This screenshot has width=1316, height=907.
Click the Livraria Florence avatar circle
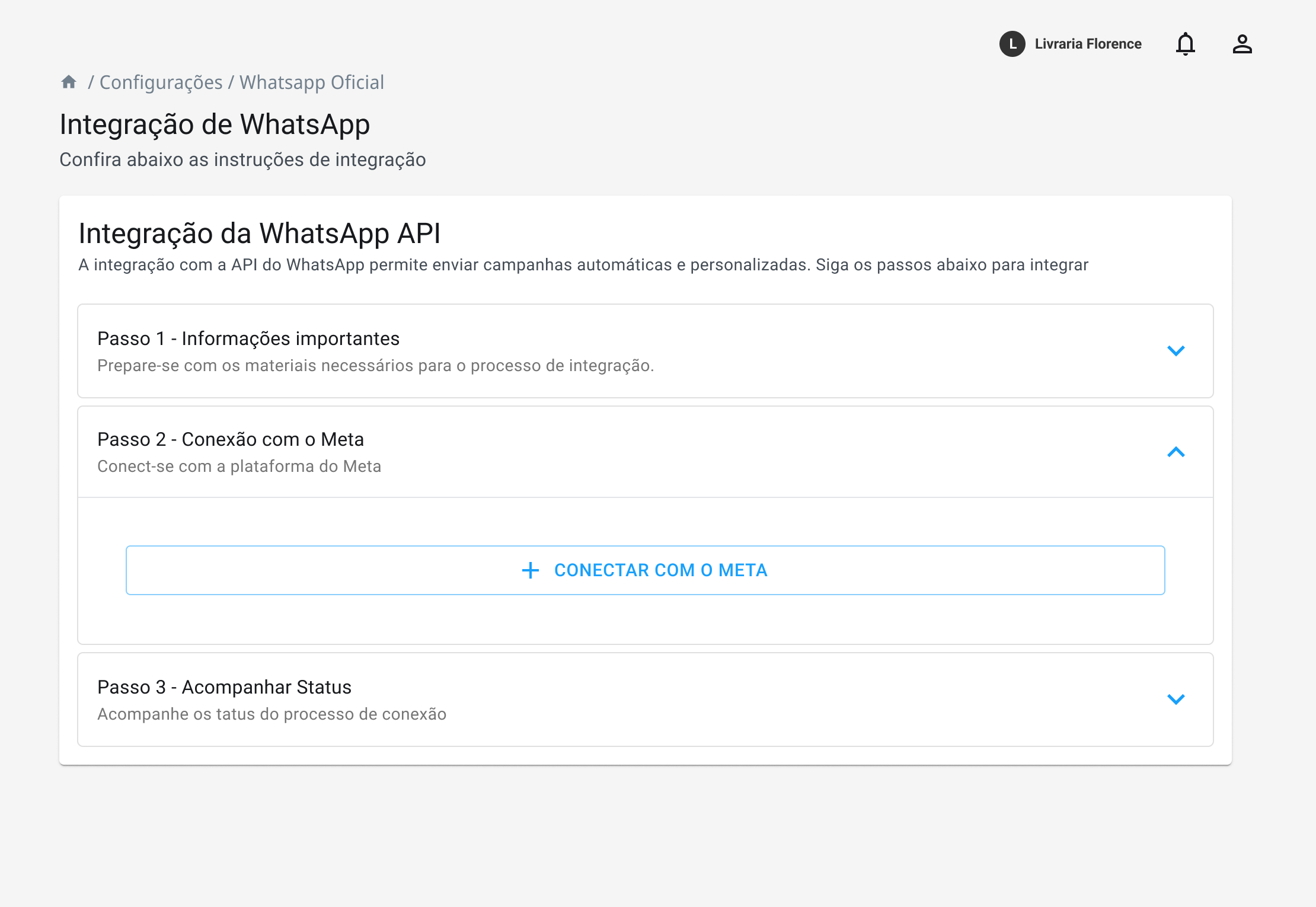(1012, 44)
